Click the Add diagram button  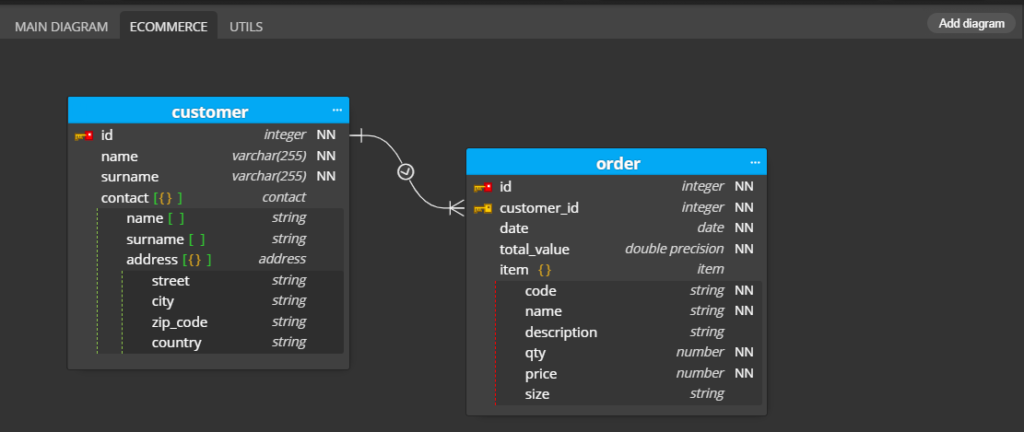pyautogui.click(x=971, y=23)
